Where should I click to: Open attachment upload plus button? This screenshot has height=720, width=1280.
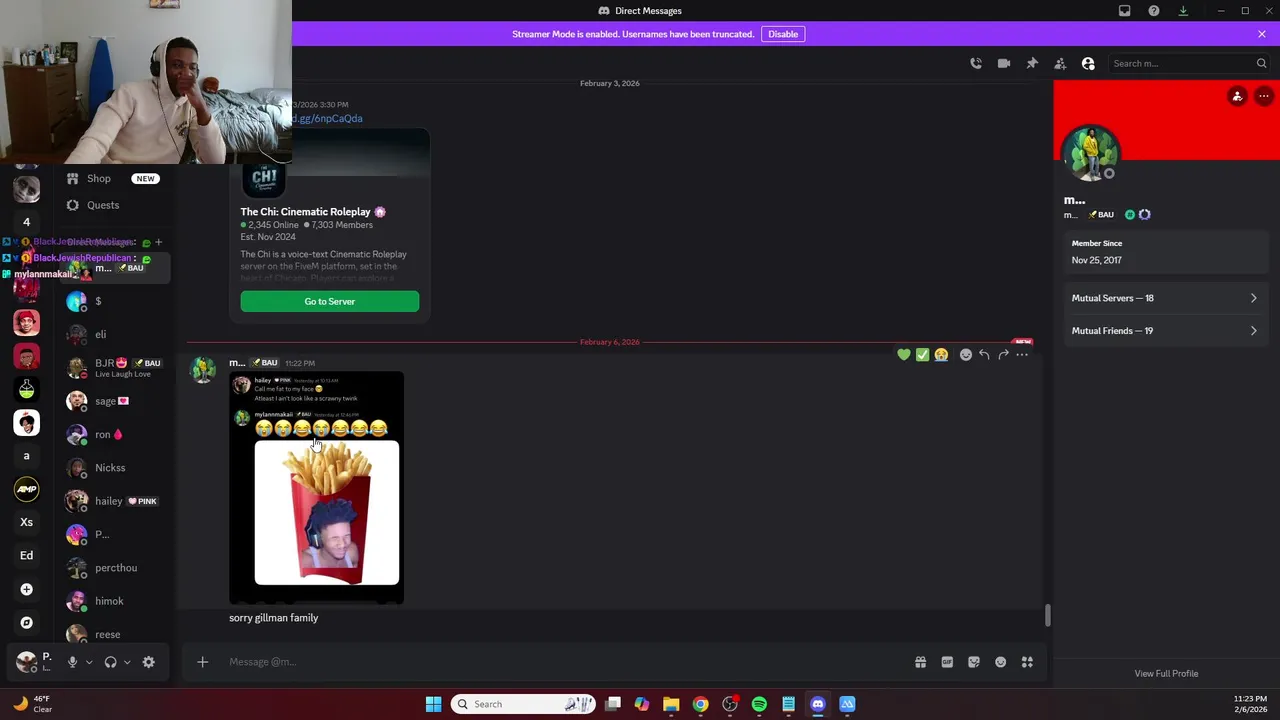click(202, 662)
